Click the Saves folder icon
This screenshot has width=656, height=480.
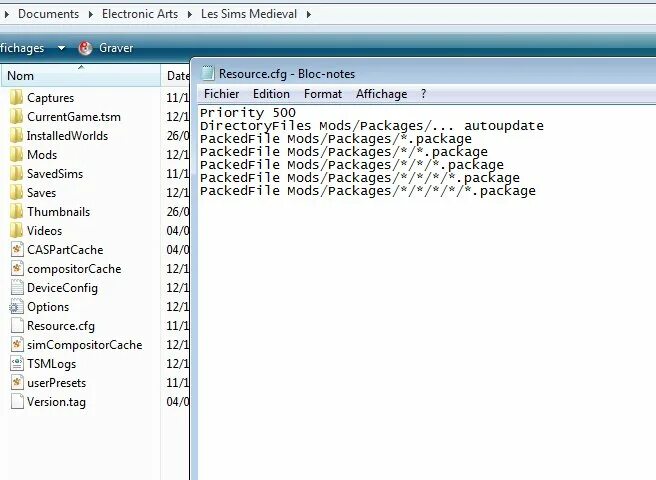[x=16, y=193]
